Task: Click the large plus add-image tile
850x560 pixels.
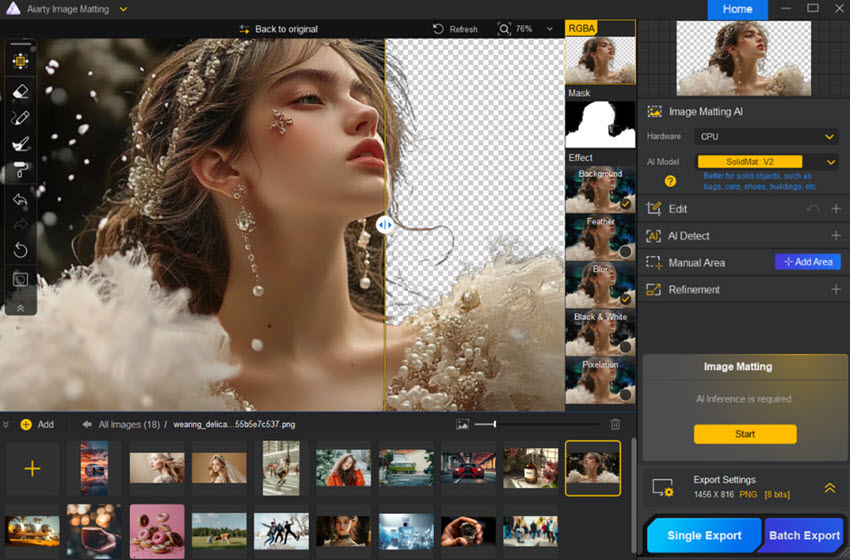Action: tap(33, 468)
